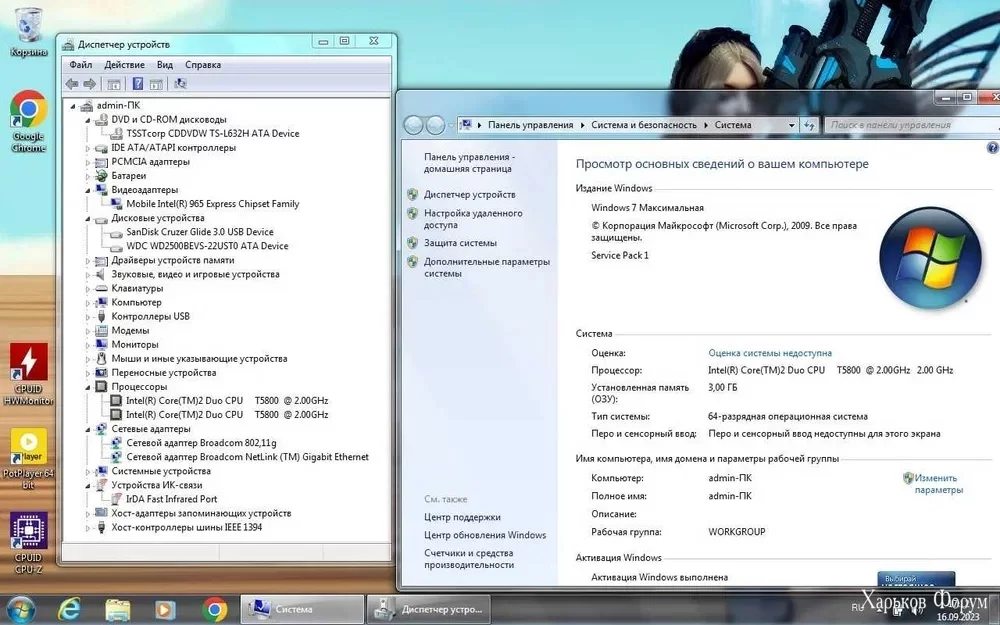Open Chrome from the taskbar

tap(214, 610)
